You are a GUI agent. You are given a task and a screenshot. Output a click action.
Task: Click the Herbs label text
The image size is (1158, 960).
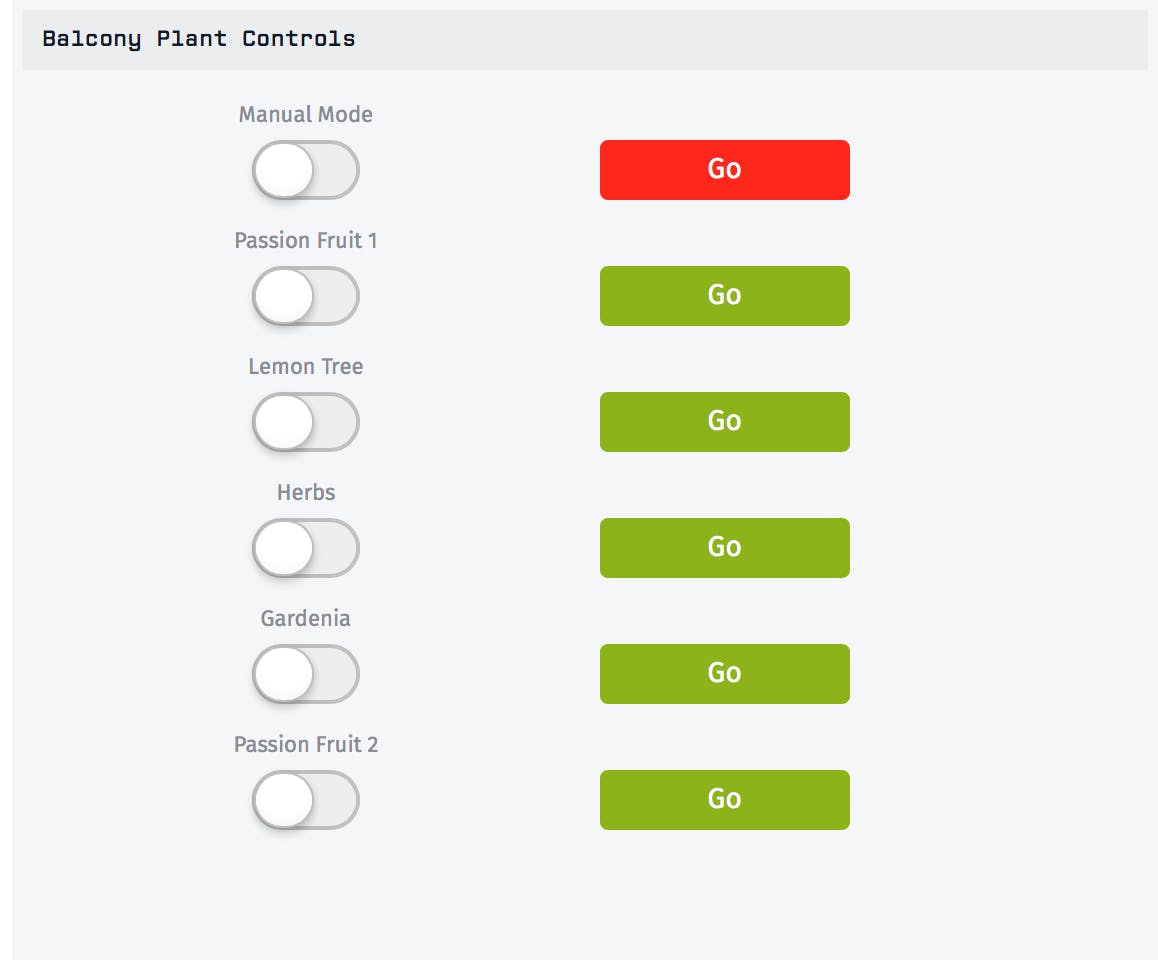[x=305, y=493]
